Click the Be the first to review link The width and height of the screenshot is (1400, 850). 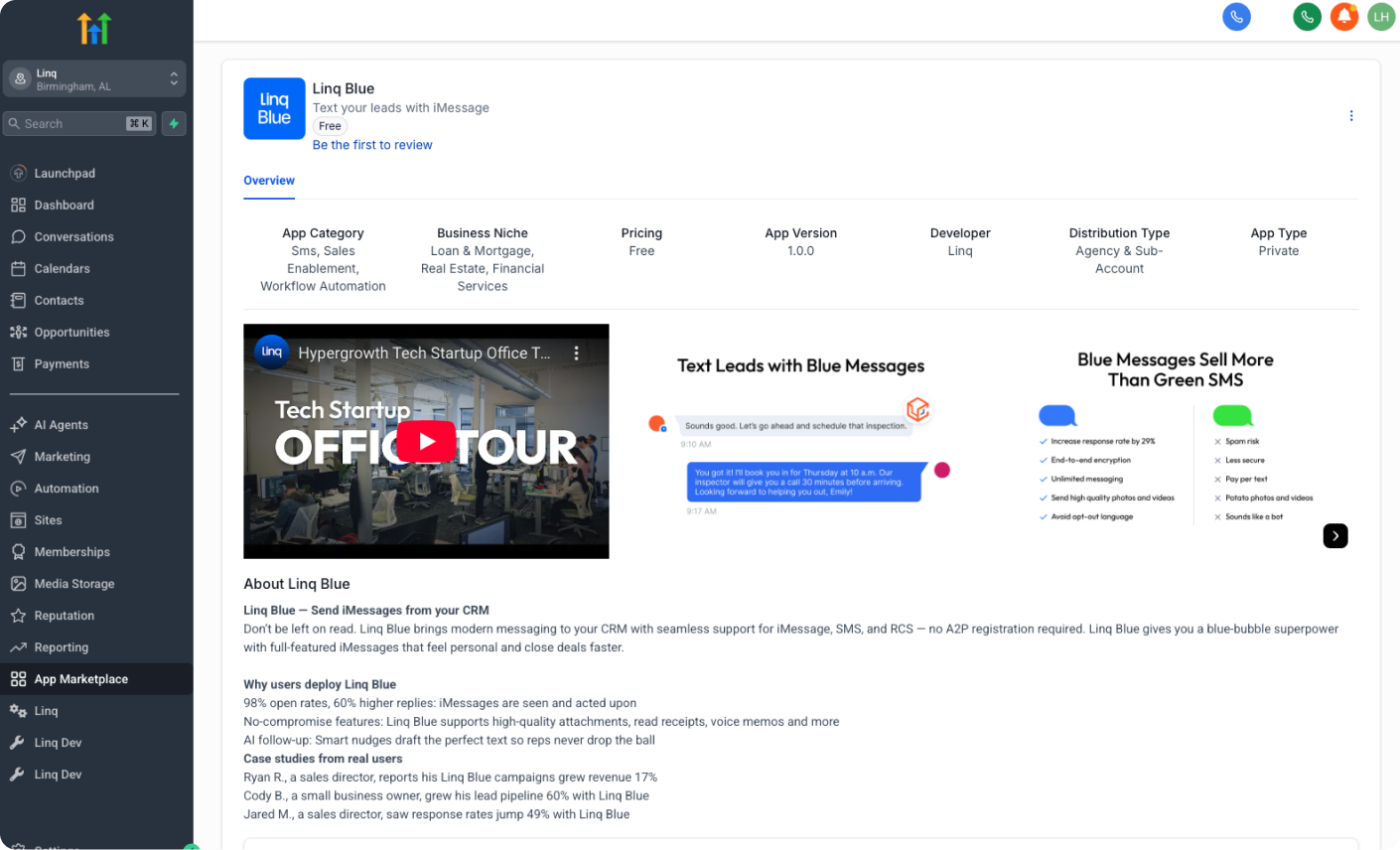[372, 145]
